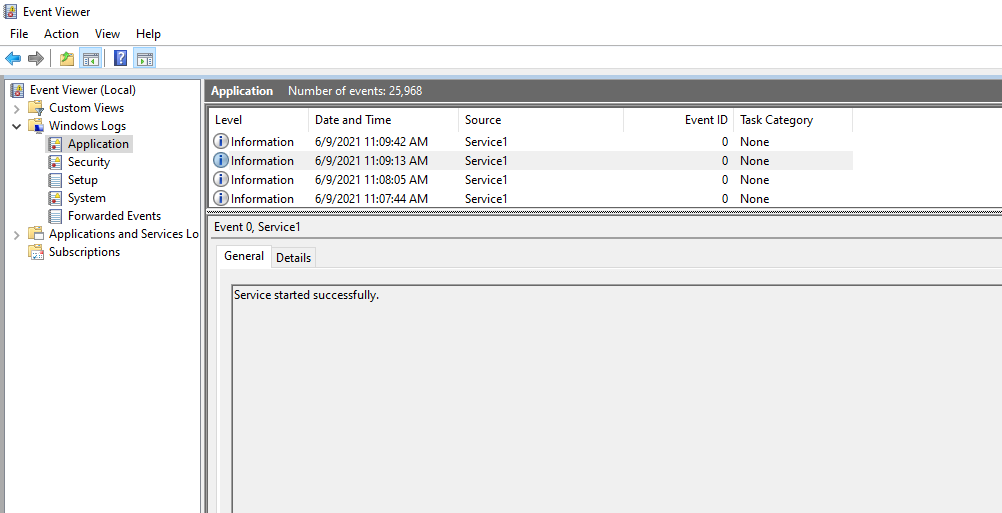Viewport: 1002px width, 513px height.
Task: Select the event dated 6/9/2021 11:07:44 AM
Action: 531,198
